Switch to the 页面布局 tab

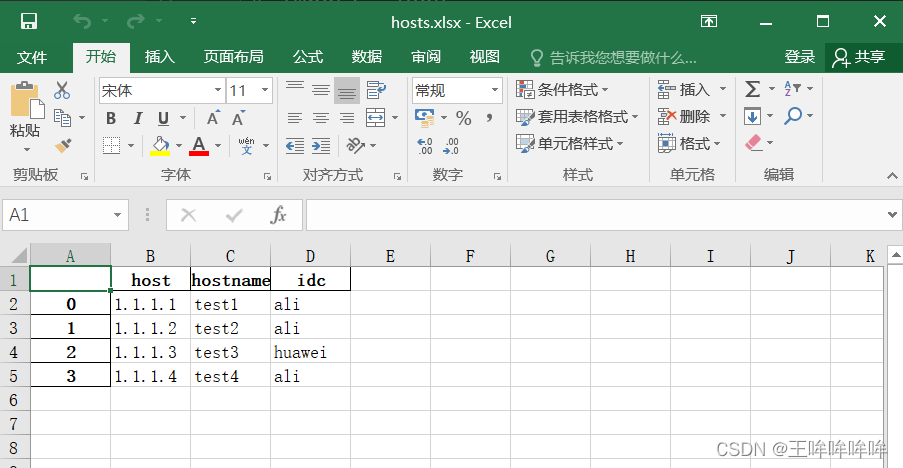tap(233, 56)
